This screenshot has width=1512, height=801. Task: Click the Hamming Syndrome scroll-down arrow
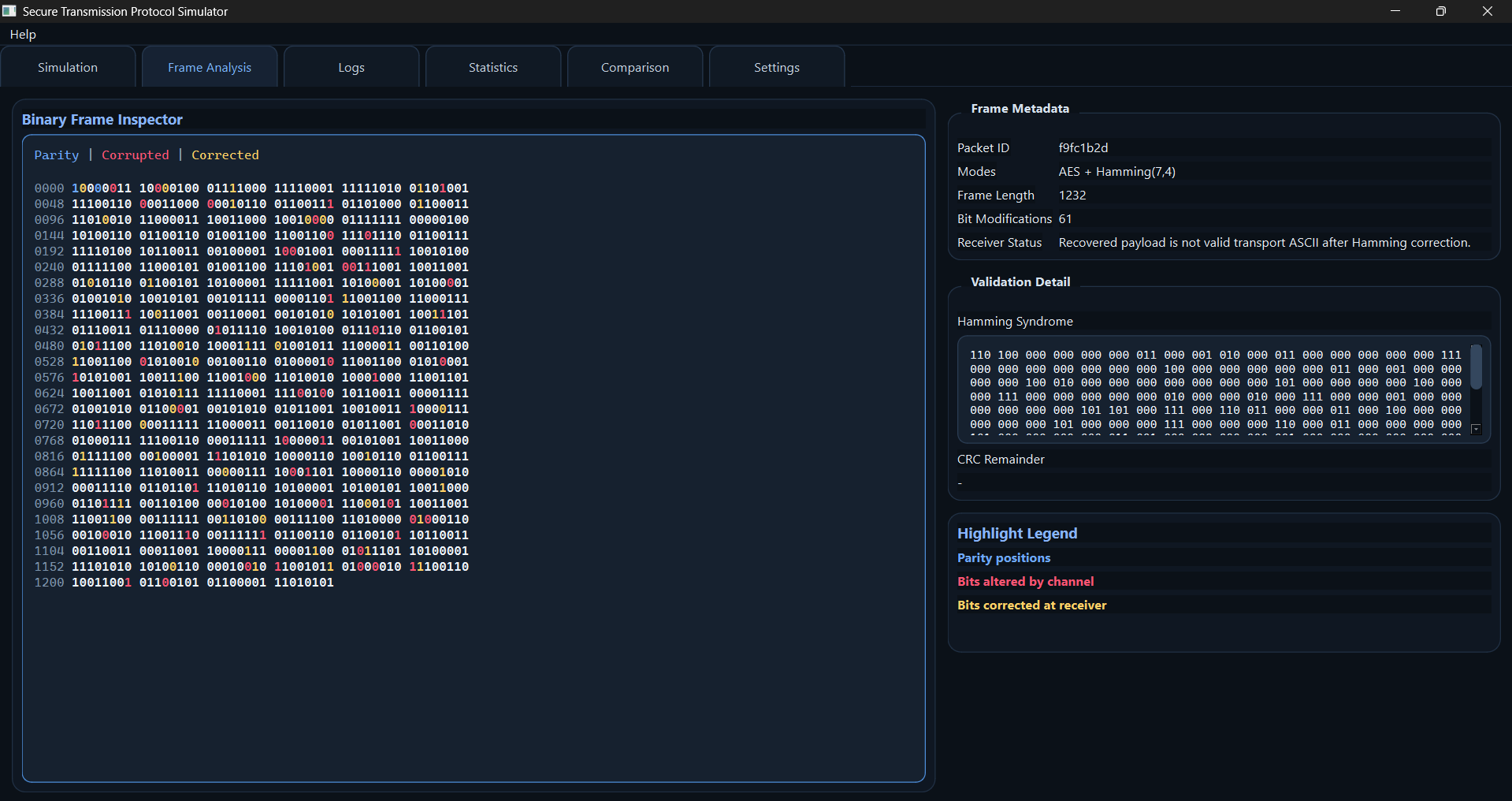point(1477,430)
